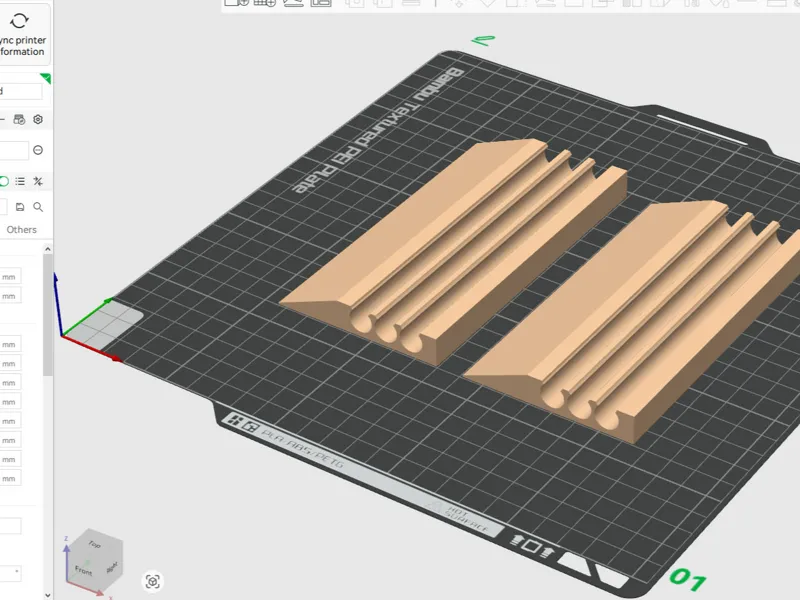Click the Front face of the view cube

(x=84, y=569)
